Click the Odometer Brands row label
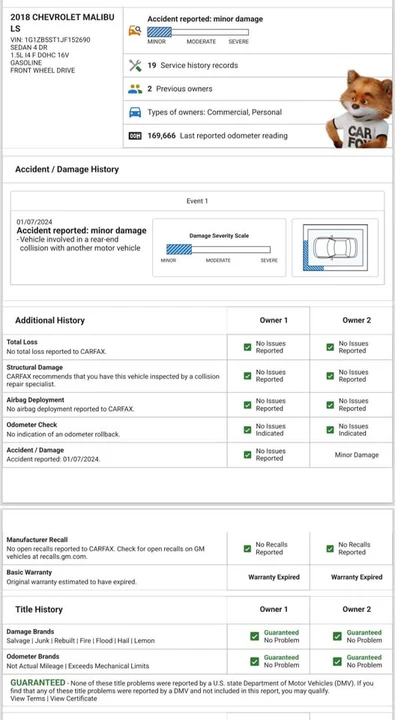Screen dimensions: 395x720 click(x=33, y=657)
